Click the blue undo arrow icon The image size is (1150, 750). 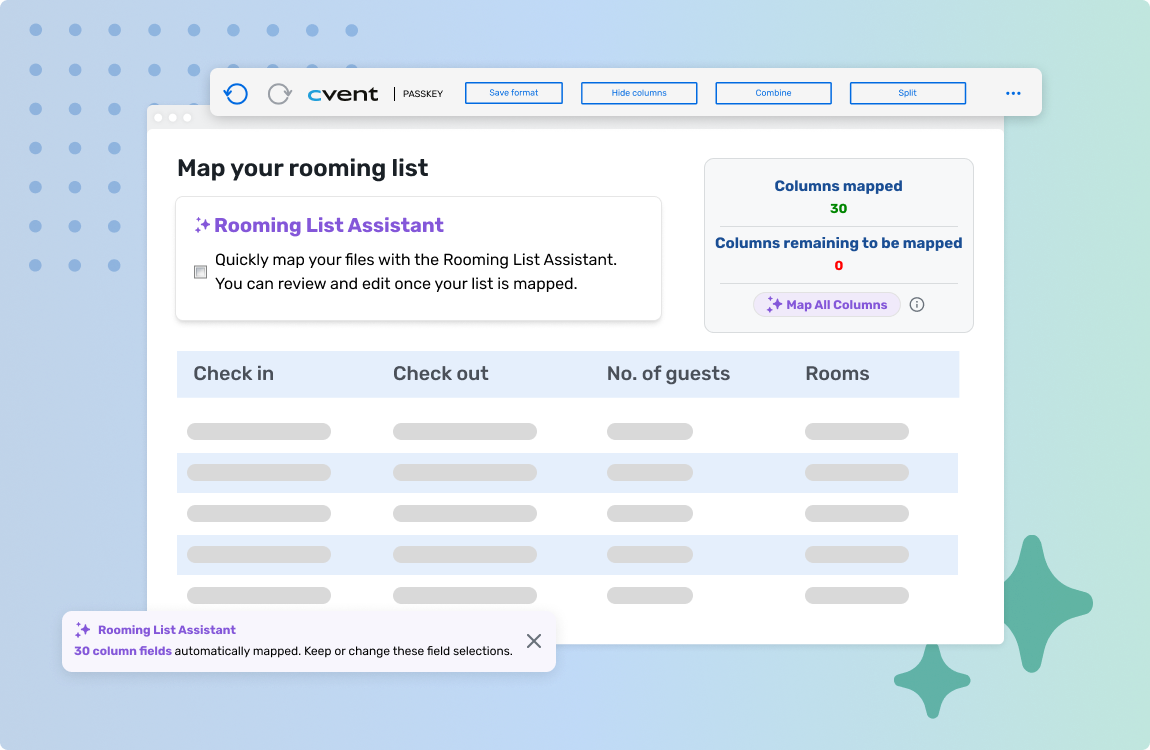pyautogui.click(x=236, y=92)
